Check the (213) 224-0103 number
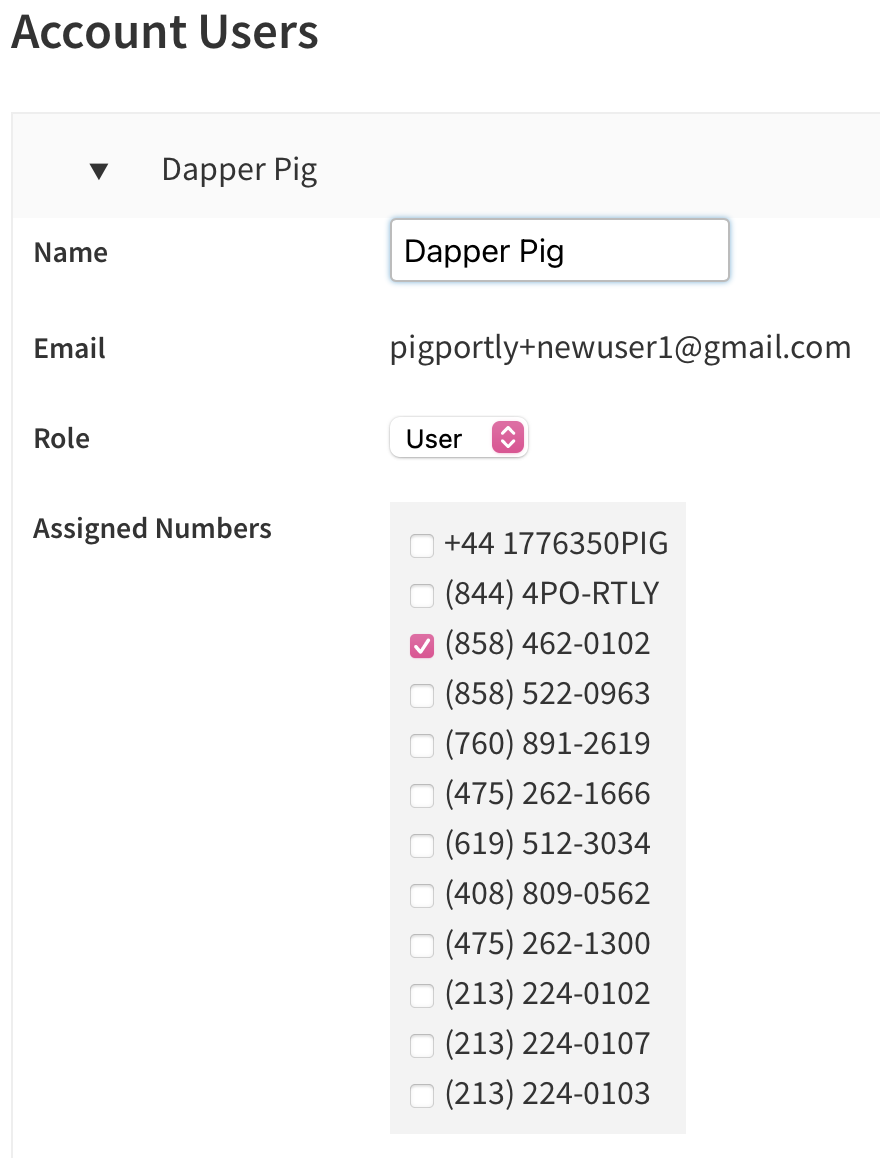The height and width of the screenshot is (1158, 880). (x=422, y=1096)
